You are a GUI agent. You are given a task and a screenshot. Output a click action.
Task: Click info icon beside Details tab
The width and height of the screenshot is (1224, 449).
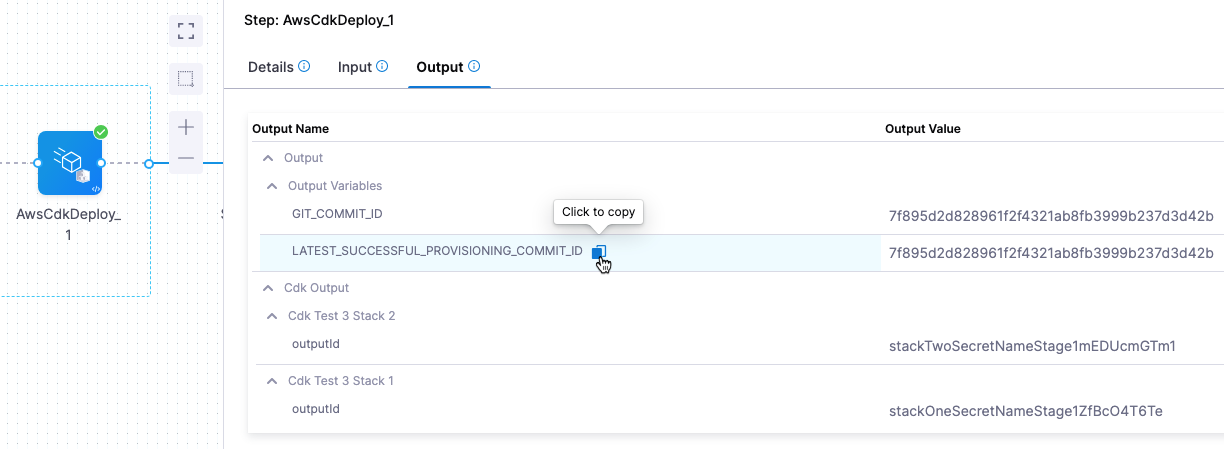pos(304,66)
